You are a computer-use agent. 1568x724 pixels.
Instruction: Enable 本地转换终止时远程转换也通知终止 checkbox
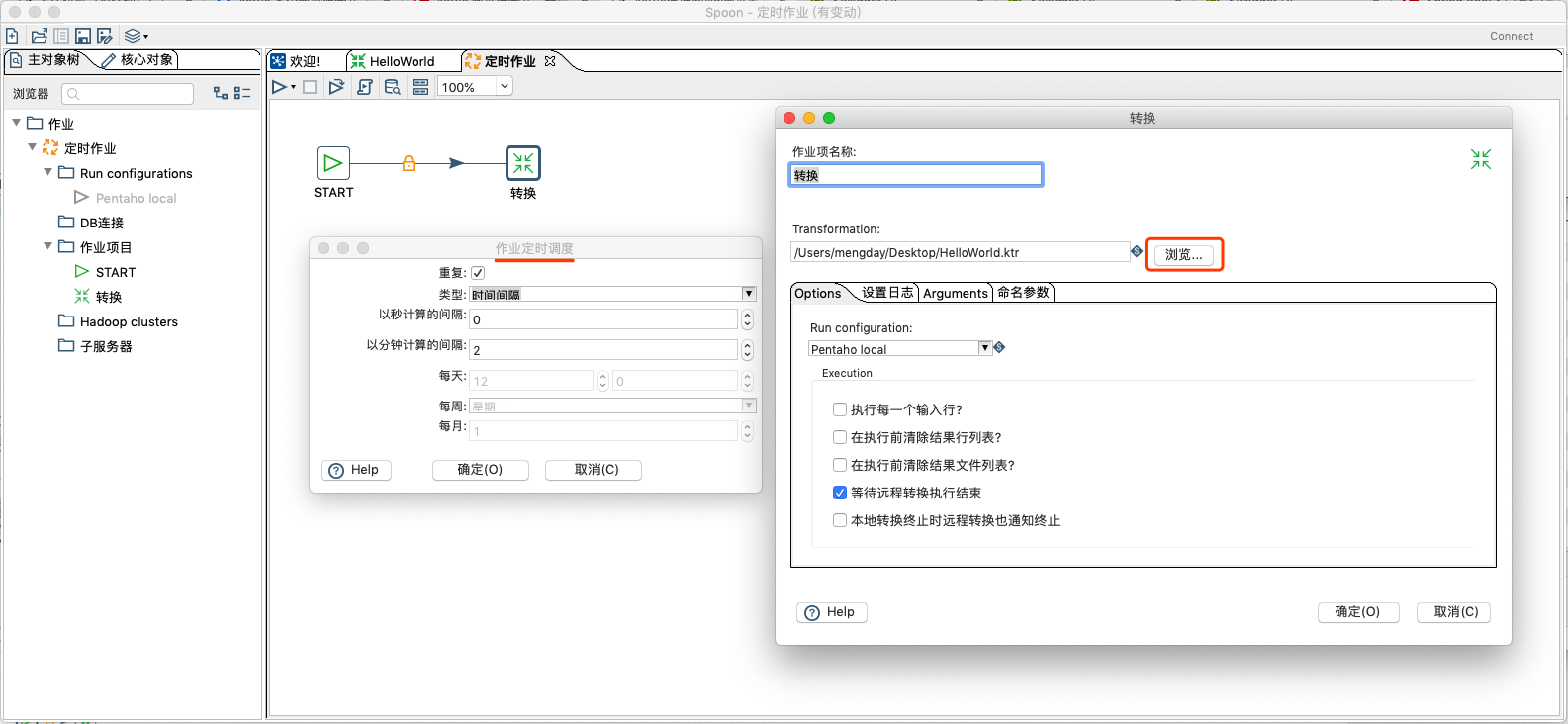840,520
